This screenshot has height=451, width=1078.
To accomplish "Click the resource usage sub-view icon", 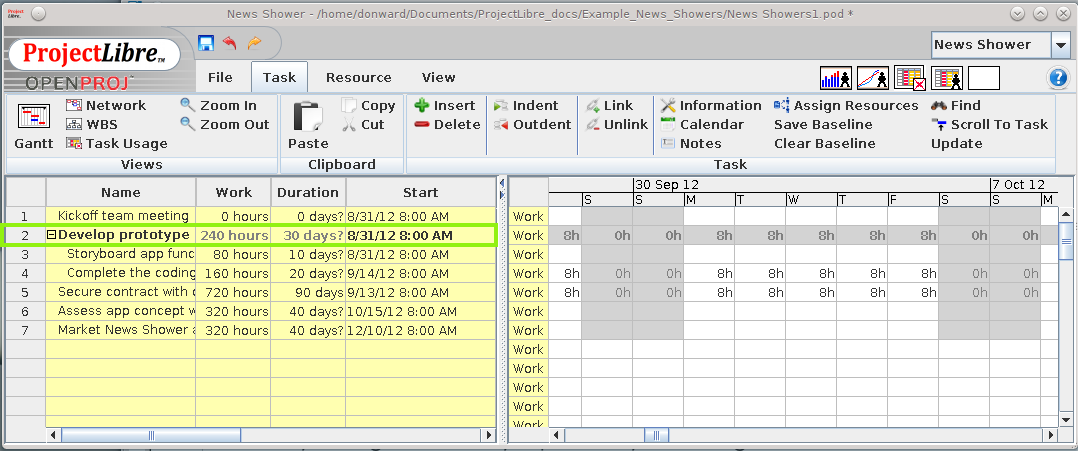I will point(947,78).
